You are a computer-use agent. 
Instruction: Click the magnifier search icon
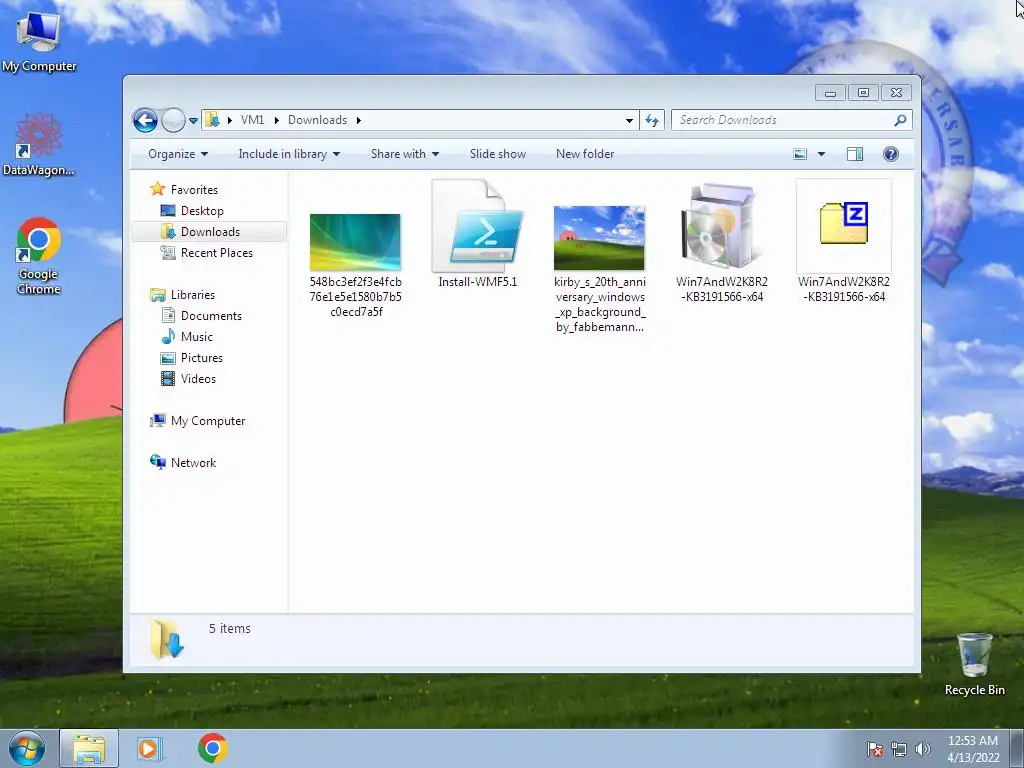click(900, 120)
